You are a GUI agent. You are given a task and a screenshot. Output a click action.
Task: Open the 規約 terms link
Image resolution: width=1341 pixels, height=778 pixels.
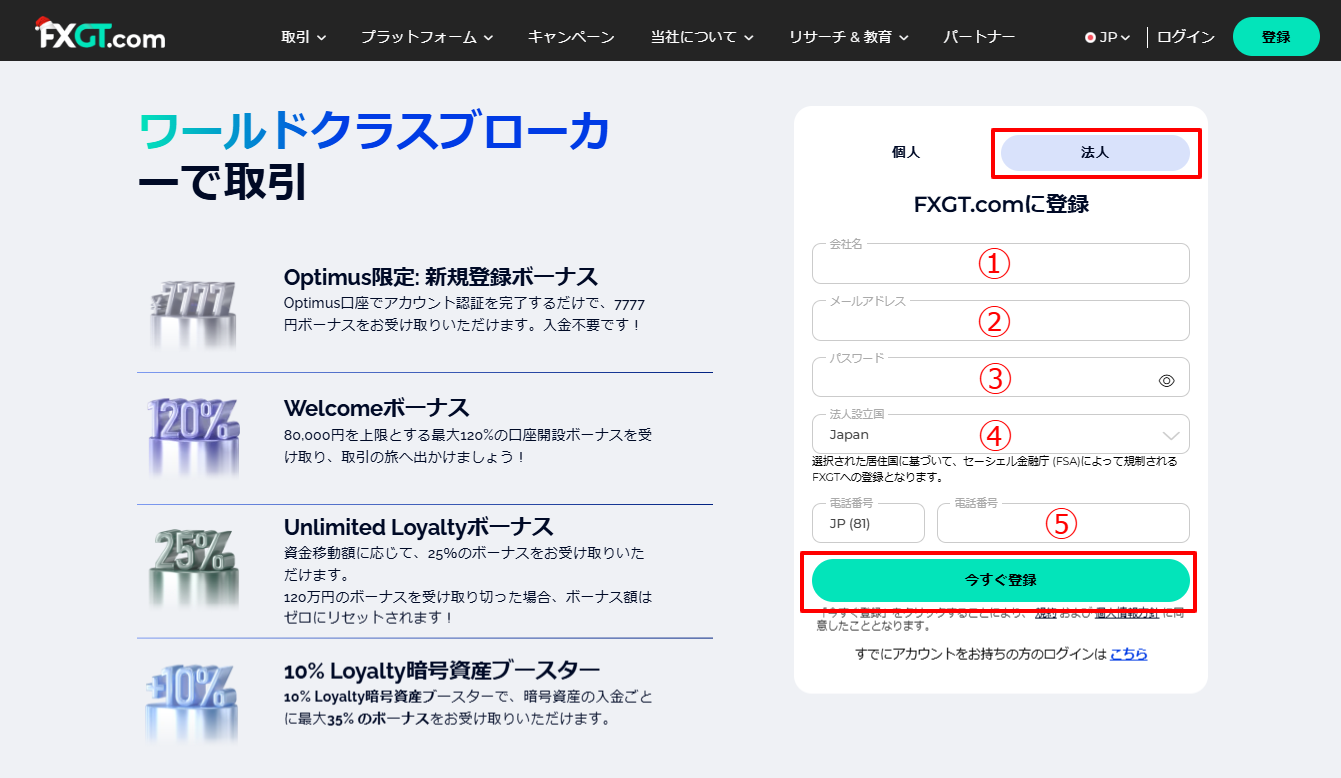click(1044, 614)
